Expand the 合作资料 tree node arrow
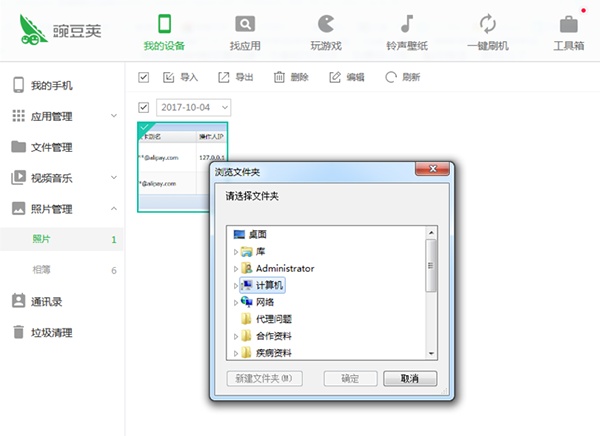 (x=236, y=336)
